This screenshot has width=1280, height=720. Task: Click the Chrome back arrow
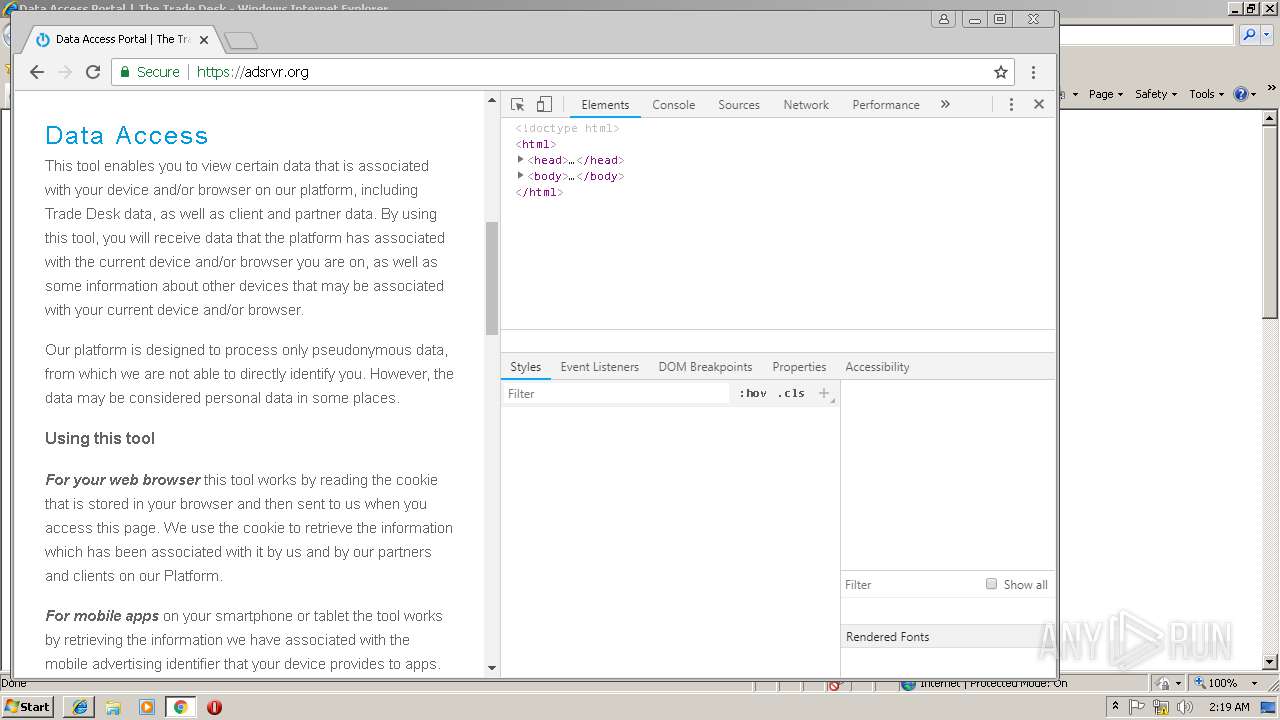[37, 72]
